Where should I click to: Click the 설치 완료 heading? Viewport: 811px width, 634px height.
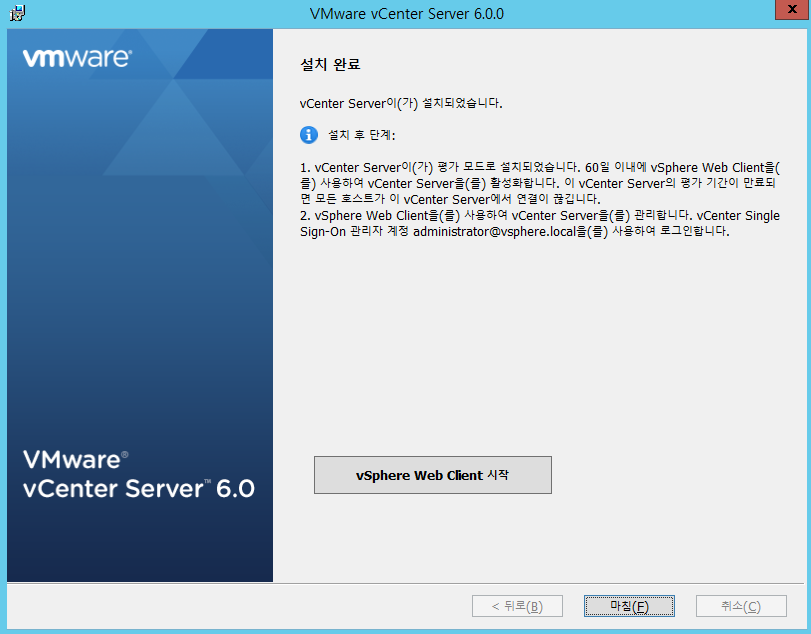[330, 65]
